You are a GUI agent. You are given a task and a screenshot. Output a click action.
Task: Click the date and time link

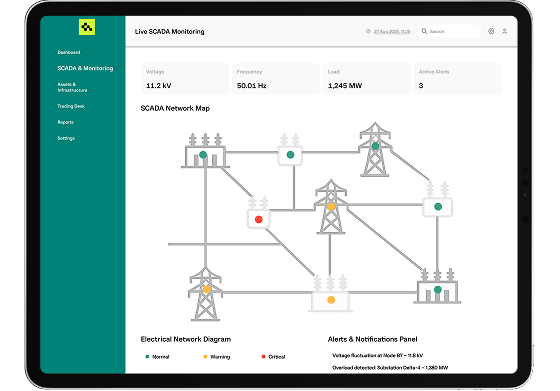pyautogui.click(x=392, y=31)
